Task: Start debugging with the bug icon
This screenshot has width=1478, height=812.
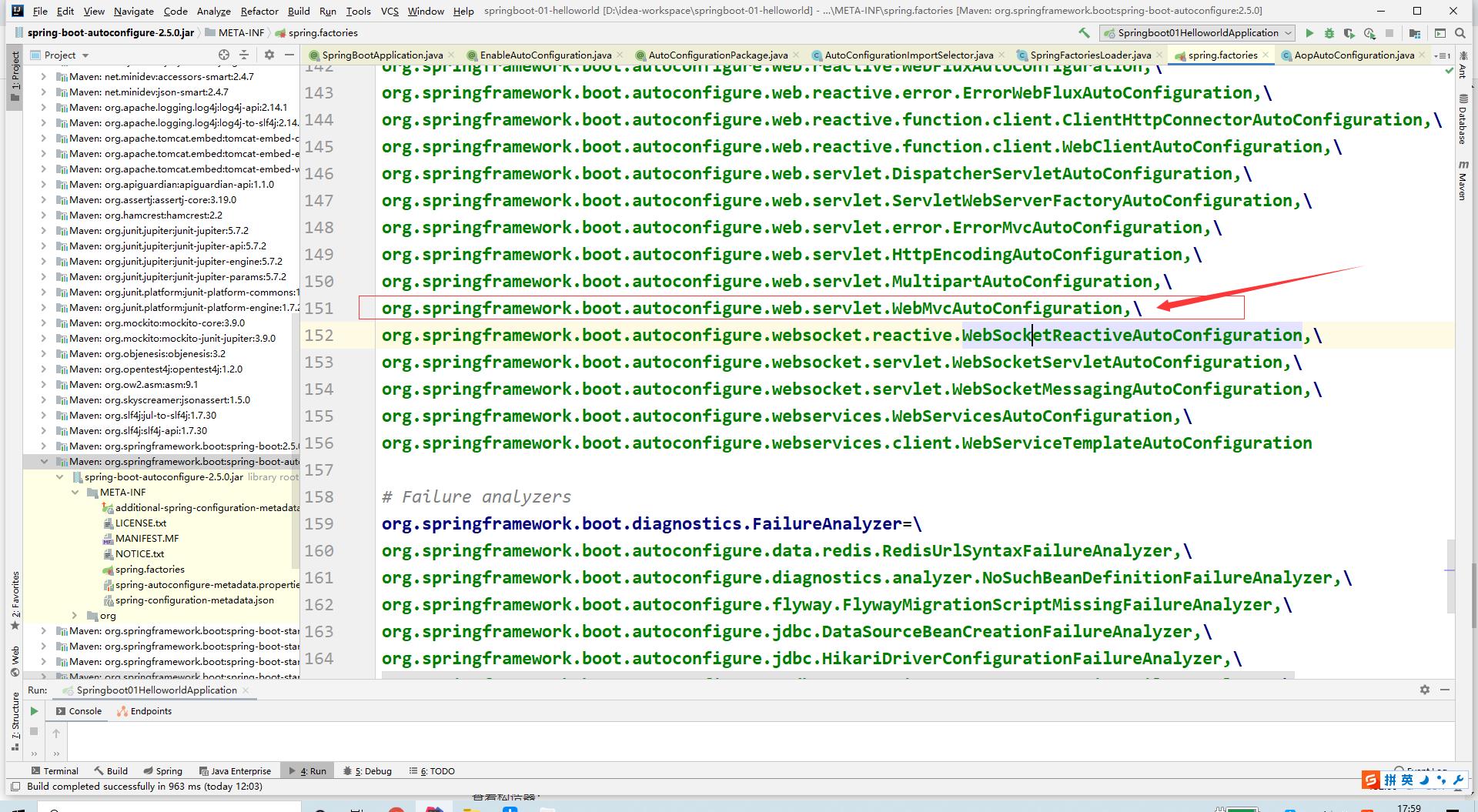Action: 1329,33
